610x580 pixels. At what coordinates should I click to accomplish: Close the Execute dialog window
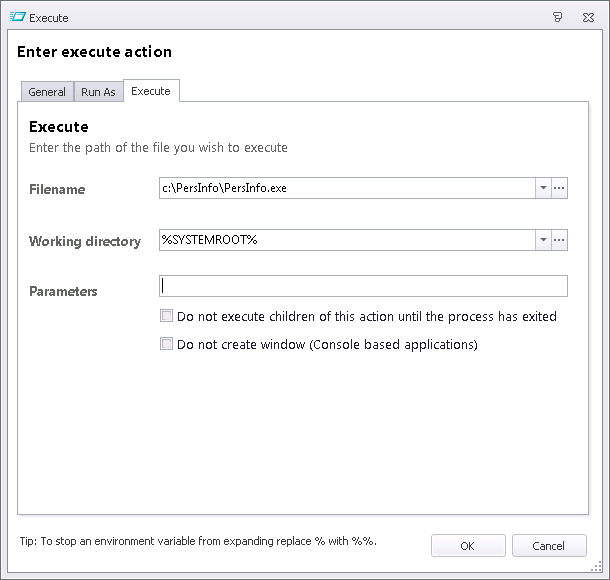pos(588,18)
